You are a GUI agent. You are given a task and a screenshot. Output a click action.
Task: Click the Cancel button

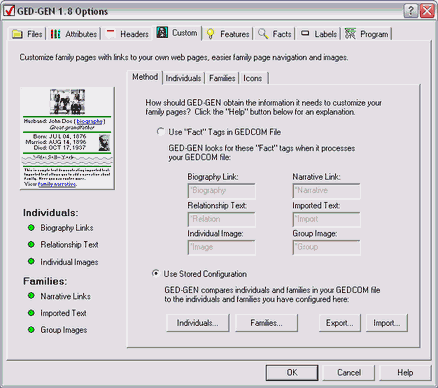tap(349, 372)
